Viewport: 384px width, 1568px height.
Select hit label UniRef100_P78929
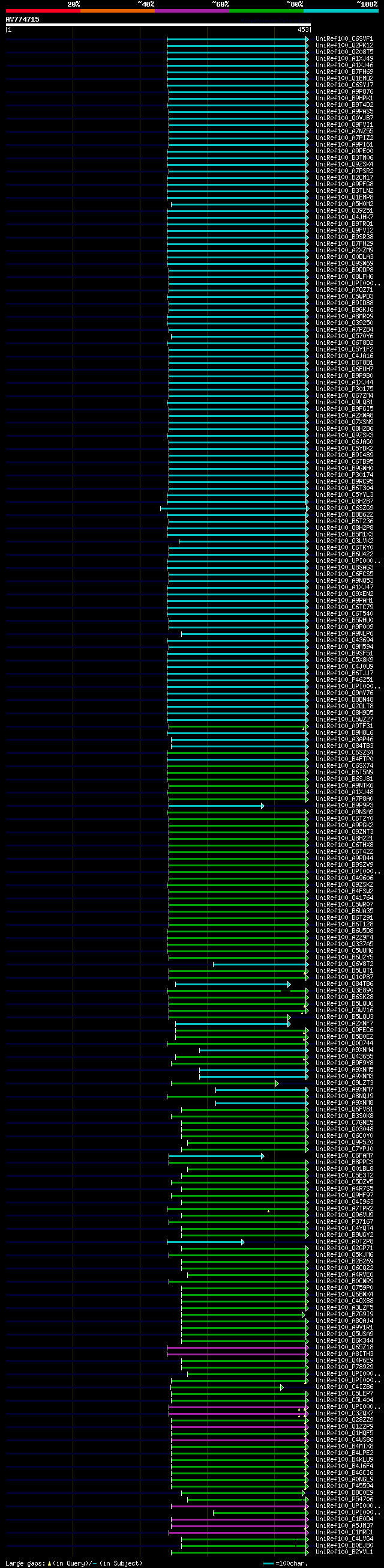(x=344, y=1367)
